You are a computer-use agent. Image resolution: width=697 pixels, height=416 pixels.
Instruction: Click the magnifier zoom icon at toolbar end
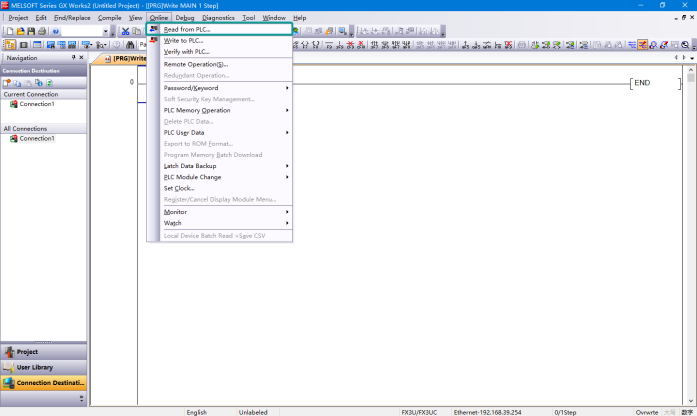point(685,45)
